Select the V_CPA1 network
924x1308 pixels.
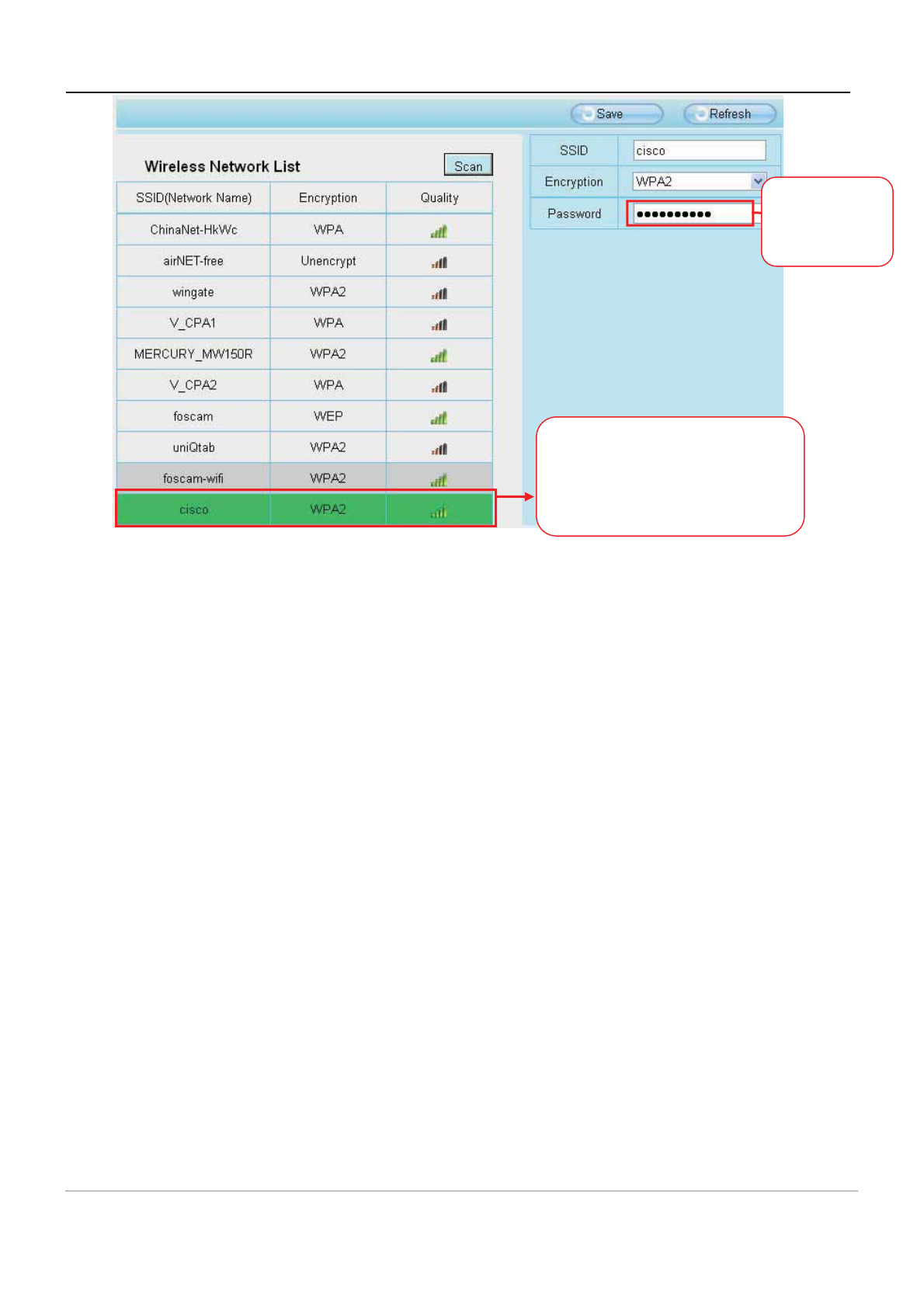(x=304, y=323)
